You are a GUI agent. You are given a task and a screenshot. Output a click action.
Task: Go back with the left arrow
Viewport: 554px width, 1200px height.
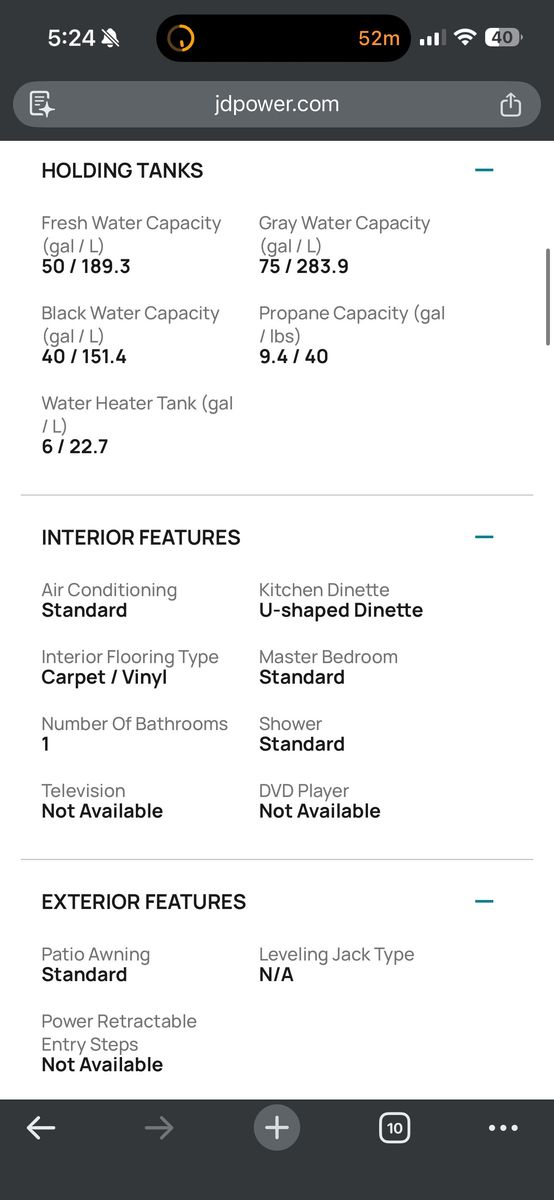pos(40,1128)
